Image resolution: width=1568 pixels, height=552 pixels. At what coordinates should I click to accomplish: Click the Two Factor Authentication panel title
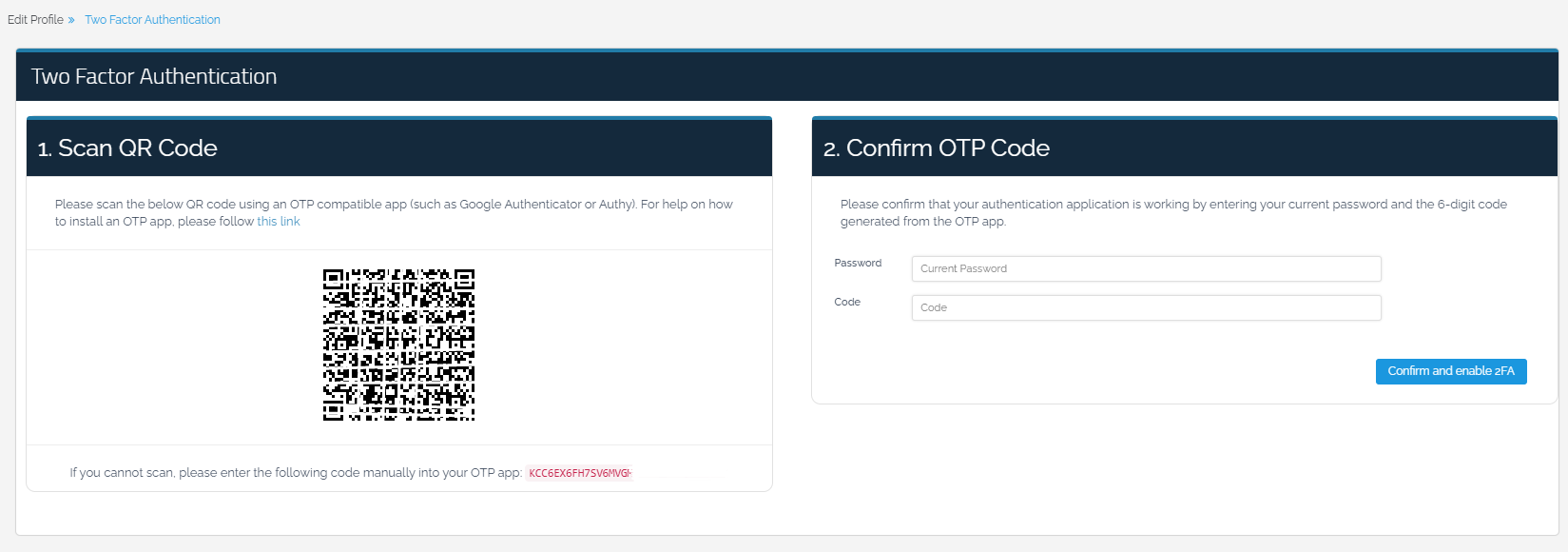click(154, 76)
